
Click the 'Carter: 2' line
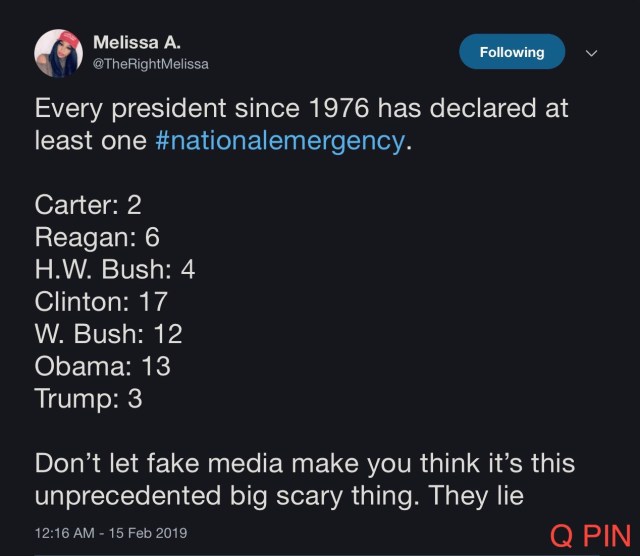(x=88, y=205)
